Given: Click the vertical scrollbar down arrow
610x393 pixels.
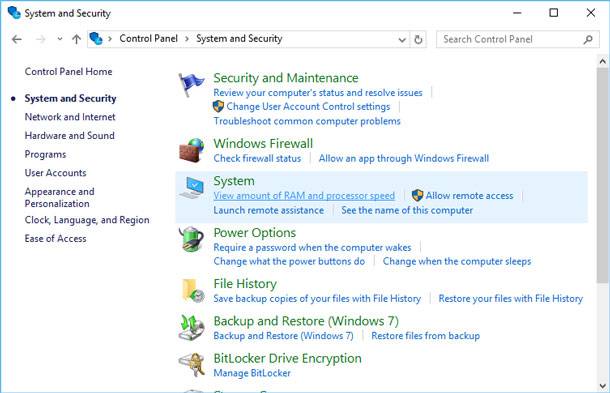Looking at the screenshot, I should [603, 386].
